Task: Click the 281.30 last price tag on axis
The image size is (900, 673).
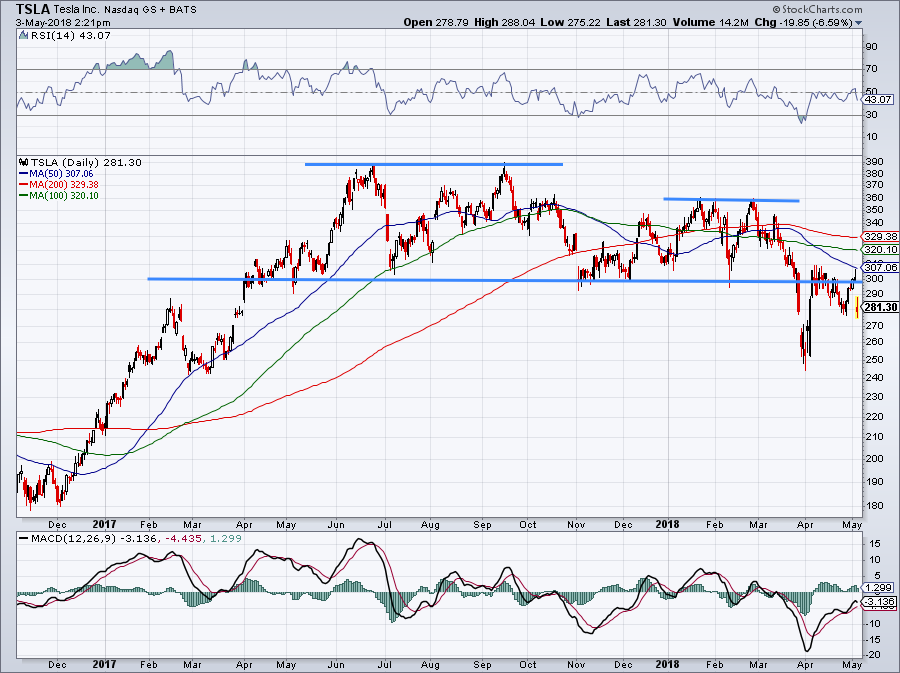Action: (880, 308)
